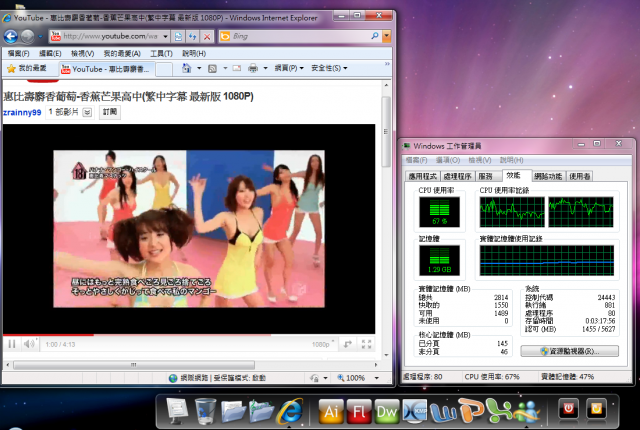Open the Windows Live Messenger dock icon
Image resolution: width=640 pixels, height=430 pixels.
coord(527,411)
